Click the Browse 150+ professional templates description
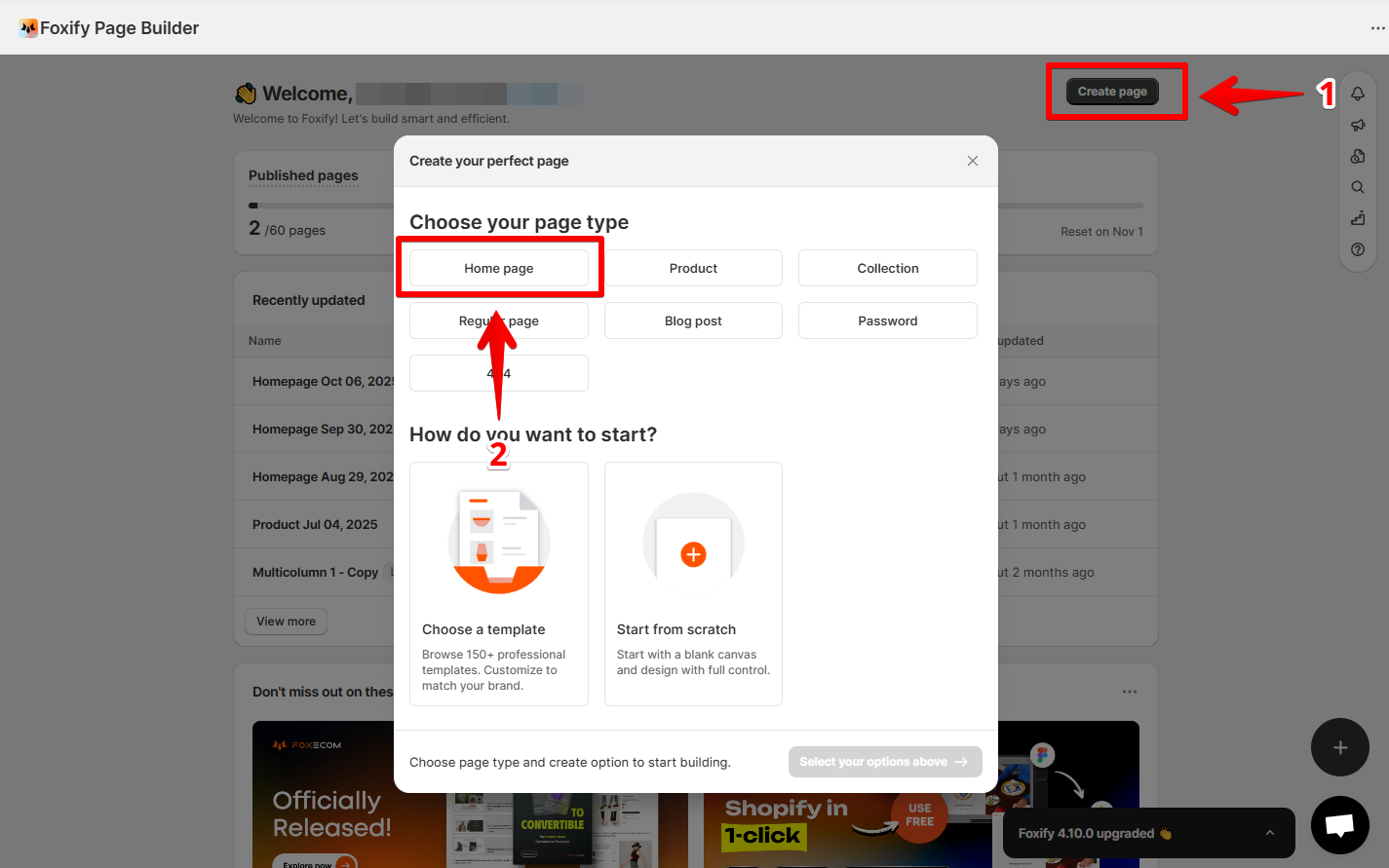This screenshot has height=868, width=1389. click(x=494, y=670)
